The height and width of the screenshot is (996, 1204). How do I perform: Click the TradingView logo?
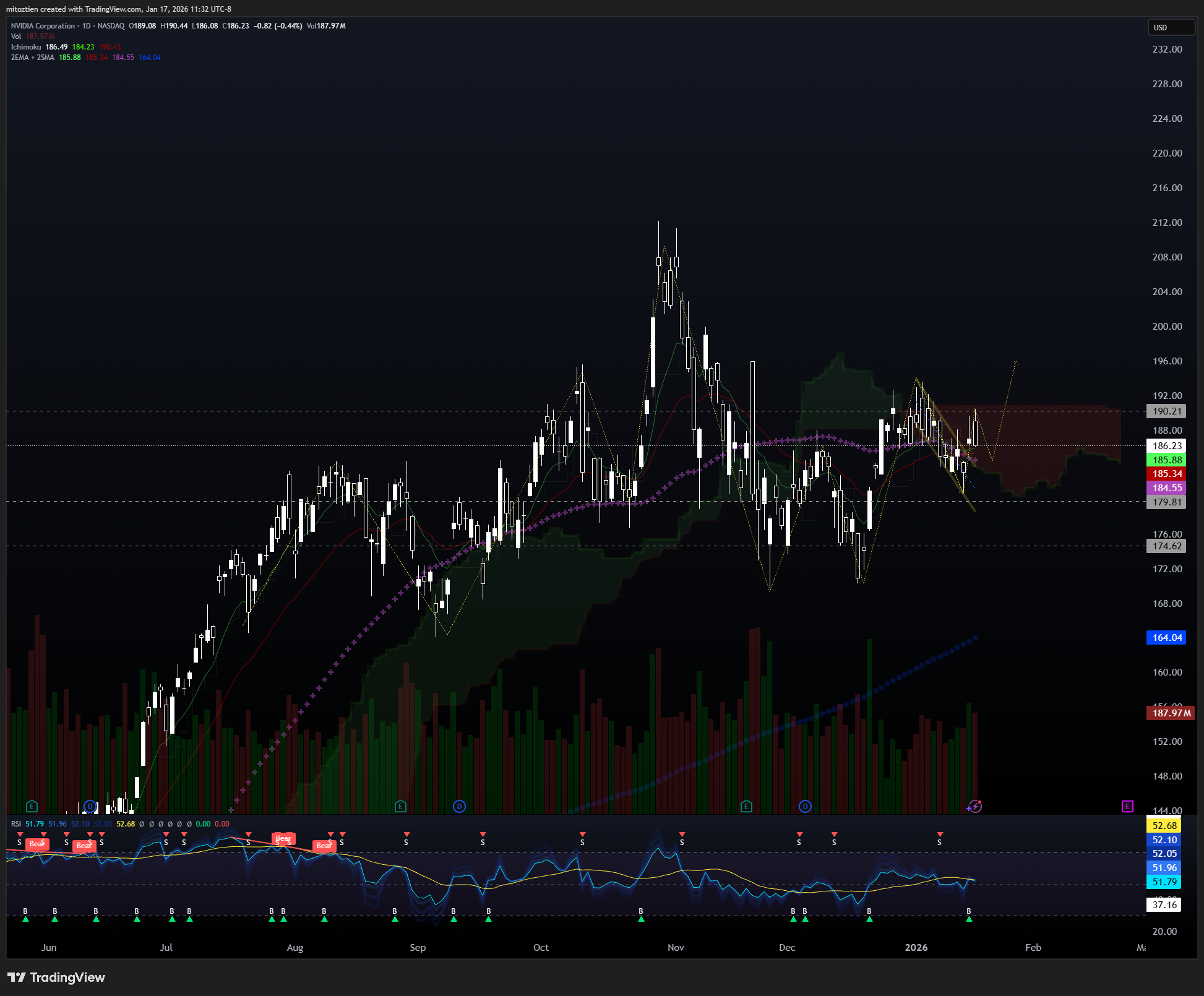(56, 977)
